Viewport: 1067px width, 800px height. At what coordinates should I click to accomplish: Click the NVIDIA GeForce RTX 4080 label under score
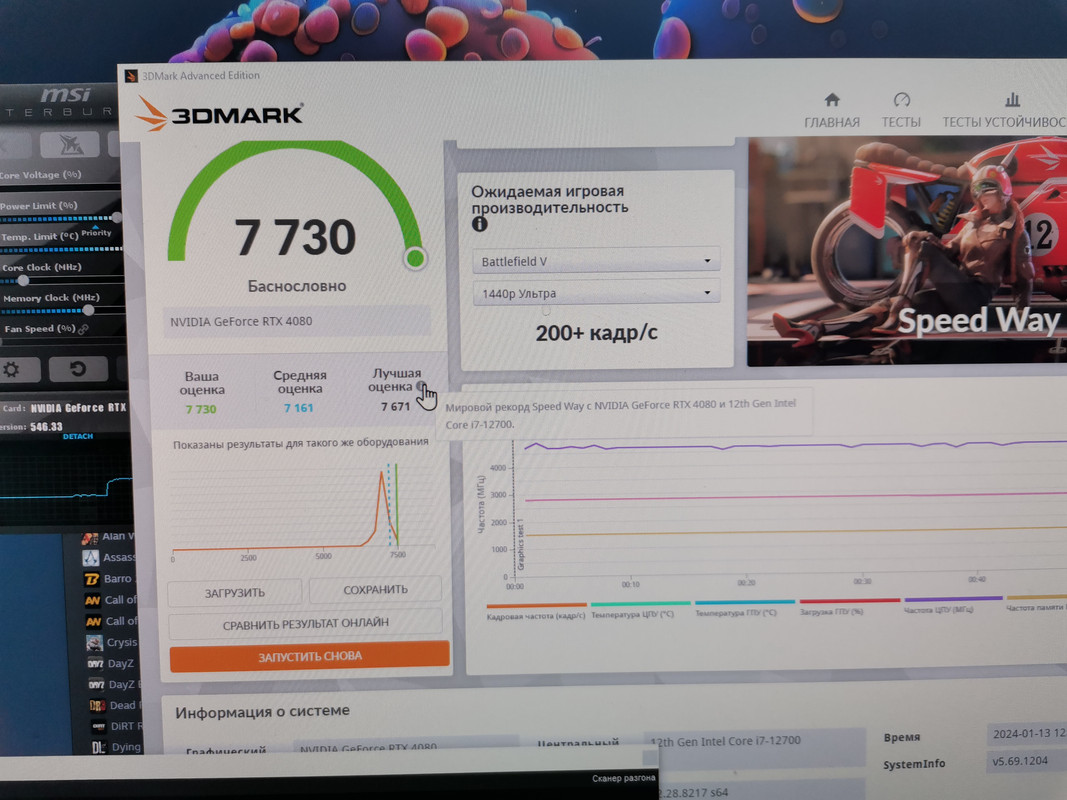coord(297,321)
